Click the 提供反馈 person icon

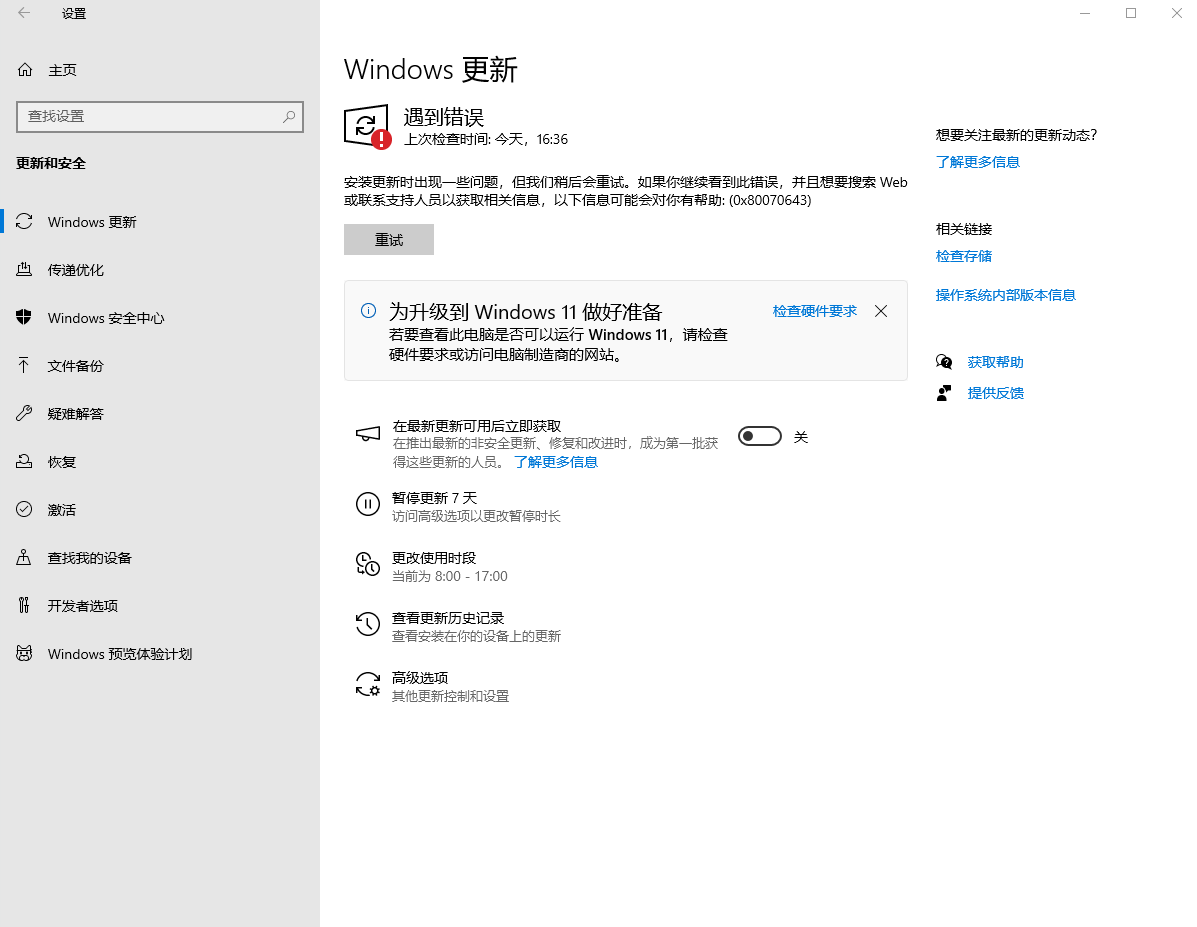[x=944, y=392]
